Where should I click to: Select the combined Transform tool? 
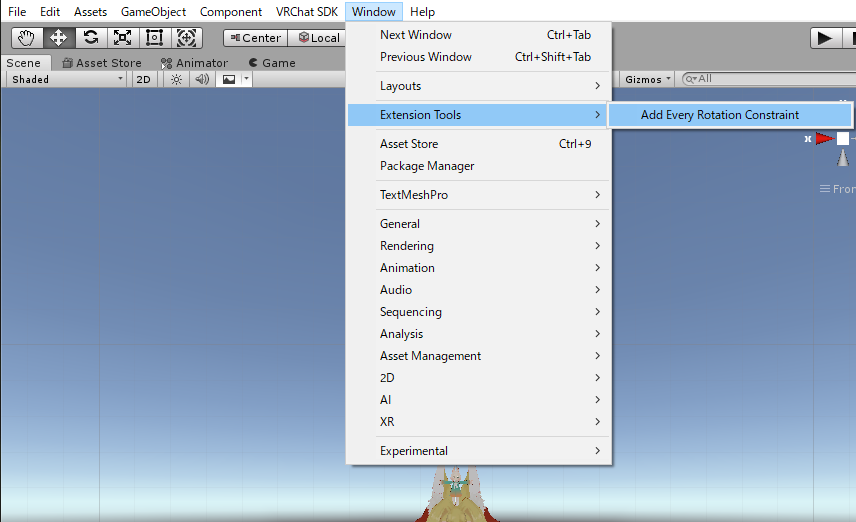click(187, 38)
